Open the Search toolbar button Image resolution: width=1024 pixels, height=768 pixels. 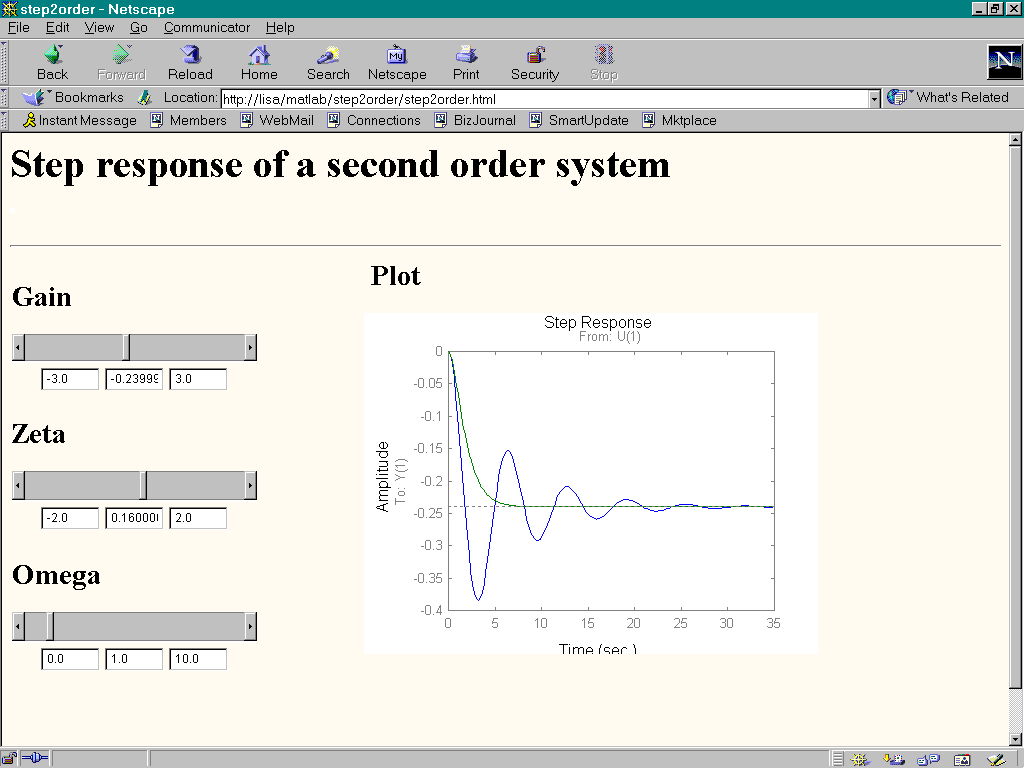(x=328, y=63)
